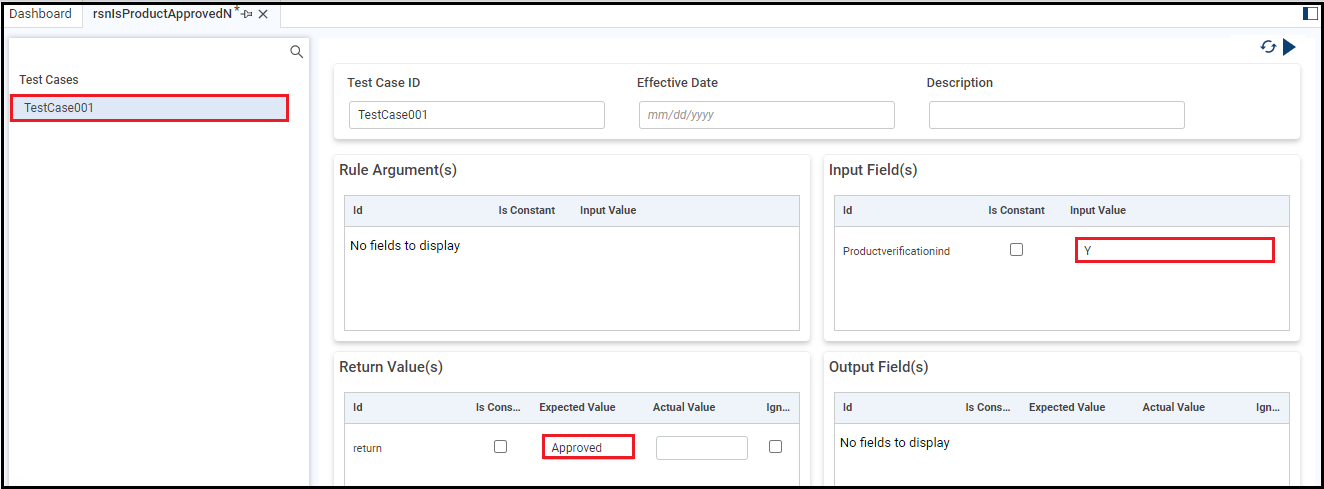Focus the Description text box
This screenshot has height=489, width=1324.
click(1056, 115)
